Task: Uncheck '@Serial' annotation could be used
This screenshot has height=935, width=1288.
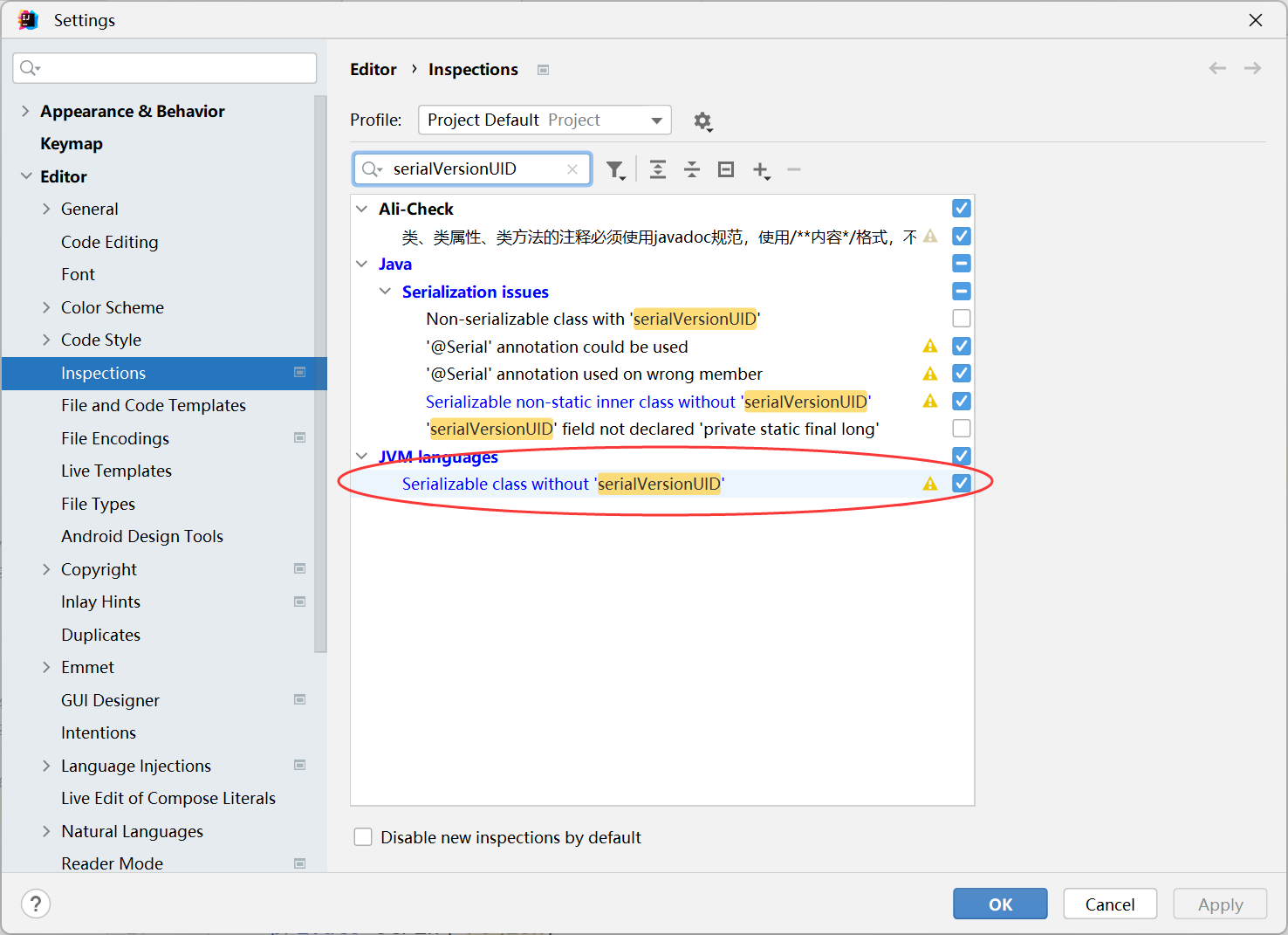Action: [x=962, y=347]
